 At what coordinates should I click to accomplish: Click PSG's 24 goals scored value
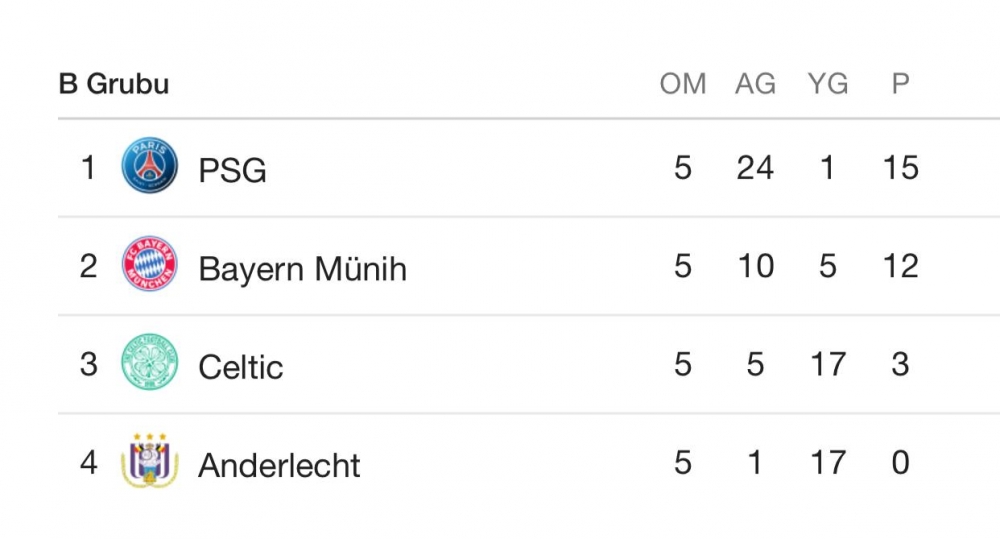(755, 167)
